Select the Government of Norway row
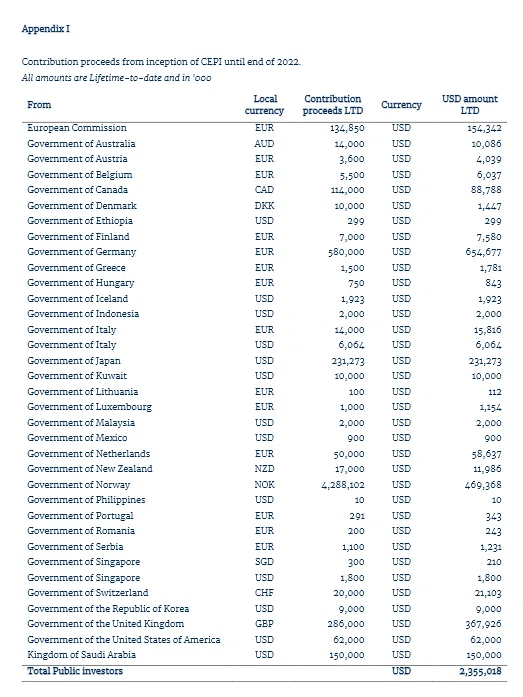This screenshot has height=697, width=523. click(x=264, y=485)
